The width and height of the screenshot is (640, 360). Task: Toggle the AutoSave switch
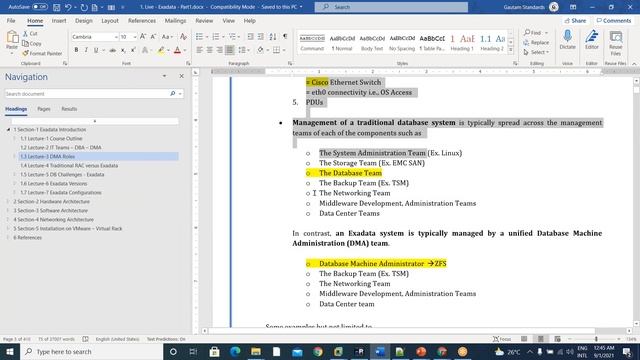(x=40, y=7)
